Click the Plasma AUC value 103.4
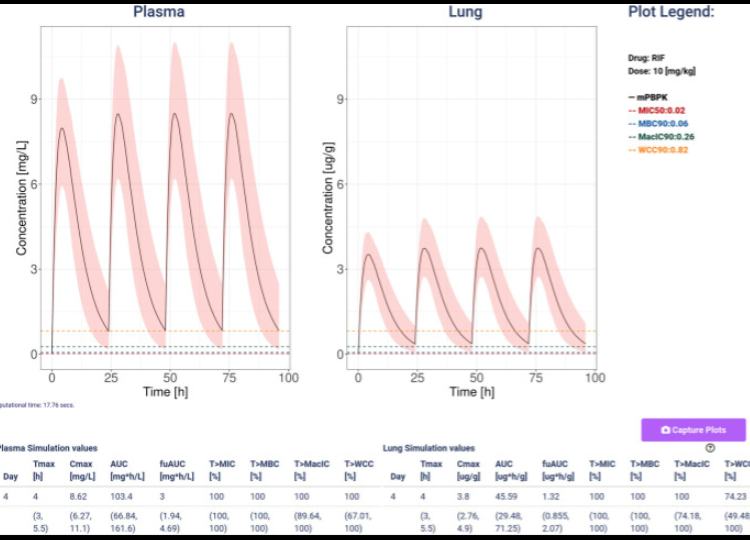Screen dimensions: 750x540 pos(121,496)
